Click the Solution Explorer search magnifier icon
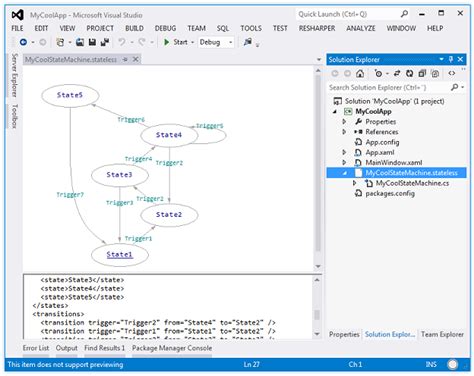 [x=454, y=87]
